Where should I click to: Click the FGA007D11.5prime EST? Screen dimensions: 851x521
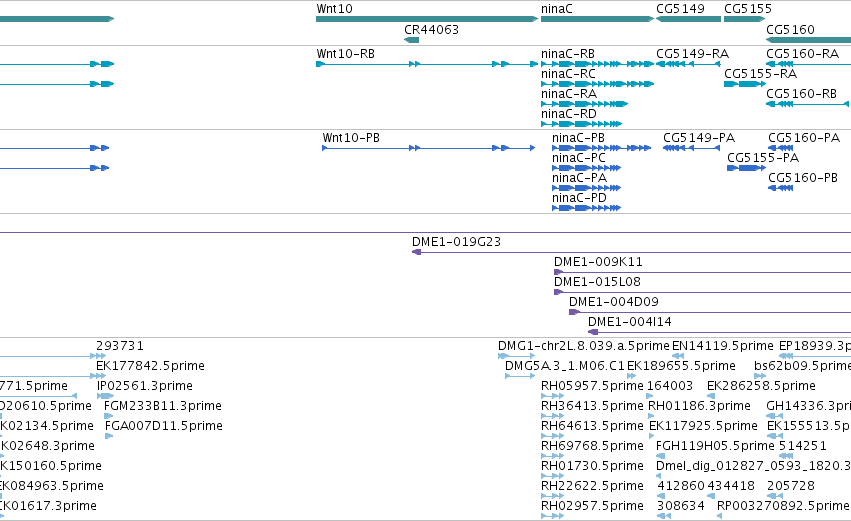(109, 436)
